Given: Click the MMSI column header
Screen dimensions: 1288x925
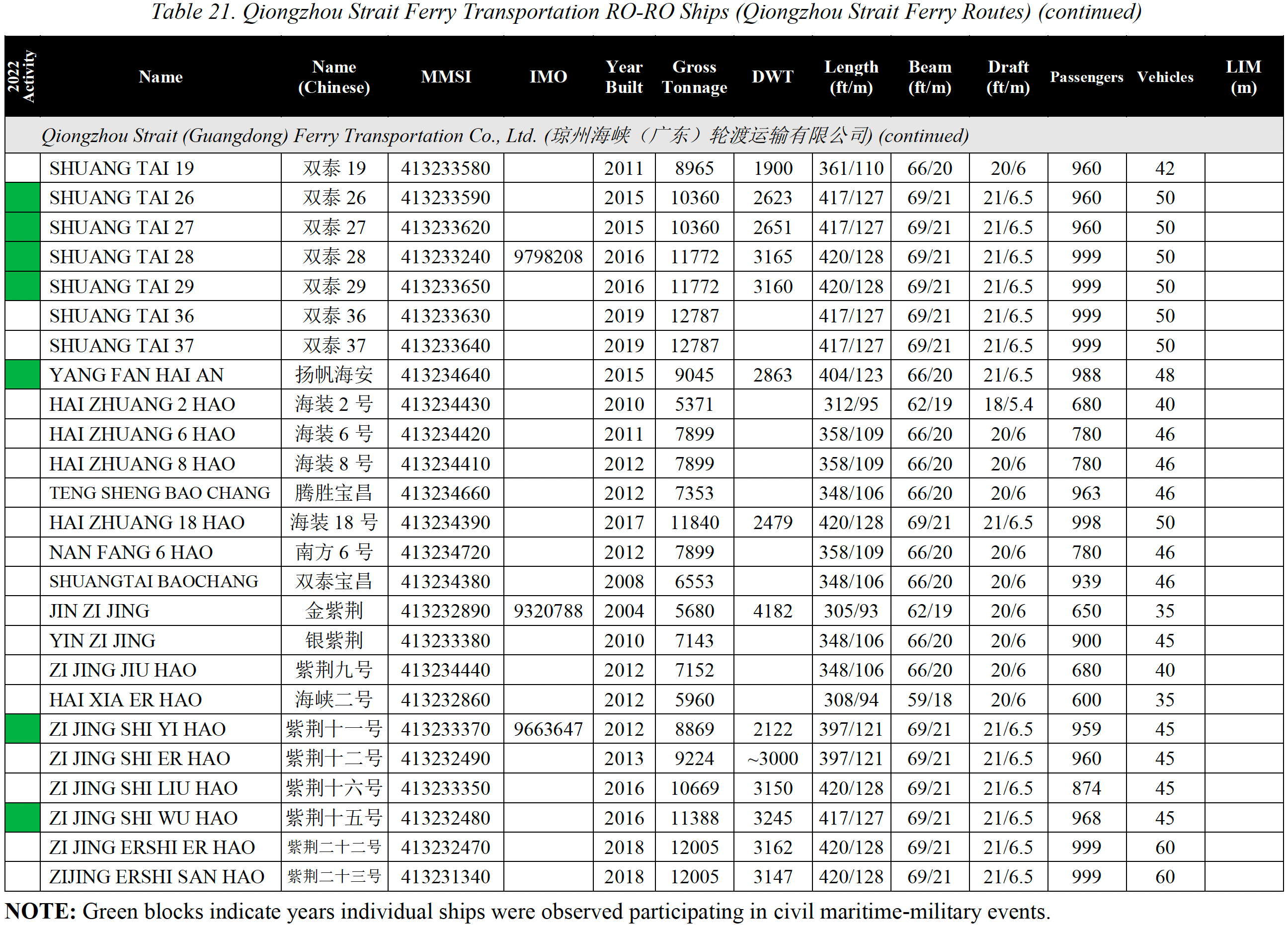Looking at the screenshot, I should click(446, 77).
